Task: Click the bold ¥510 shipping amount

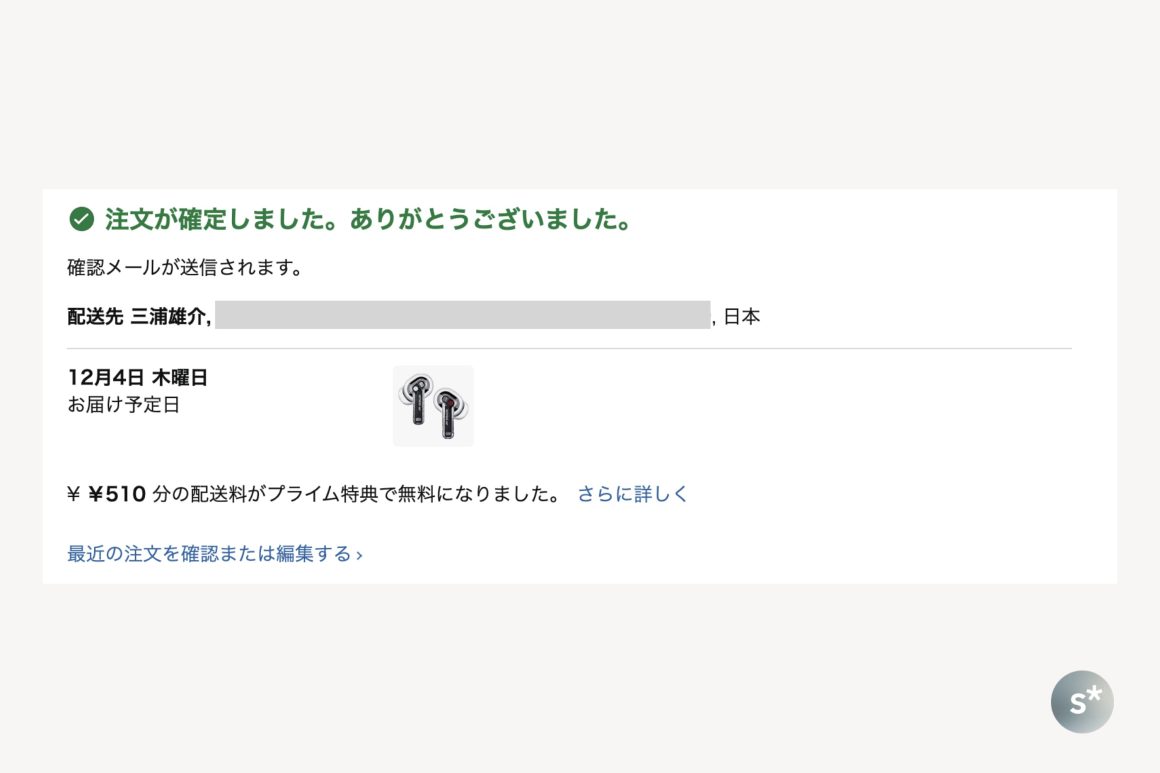Action: 118,494
